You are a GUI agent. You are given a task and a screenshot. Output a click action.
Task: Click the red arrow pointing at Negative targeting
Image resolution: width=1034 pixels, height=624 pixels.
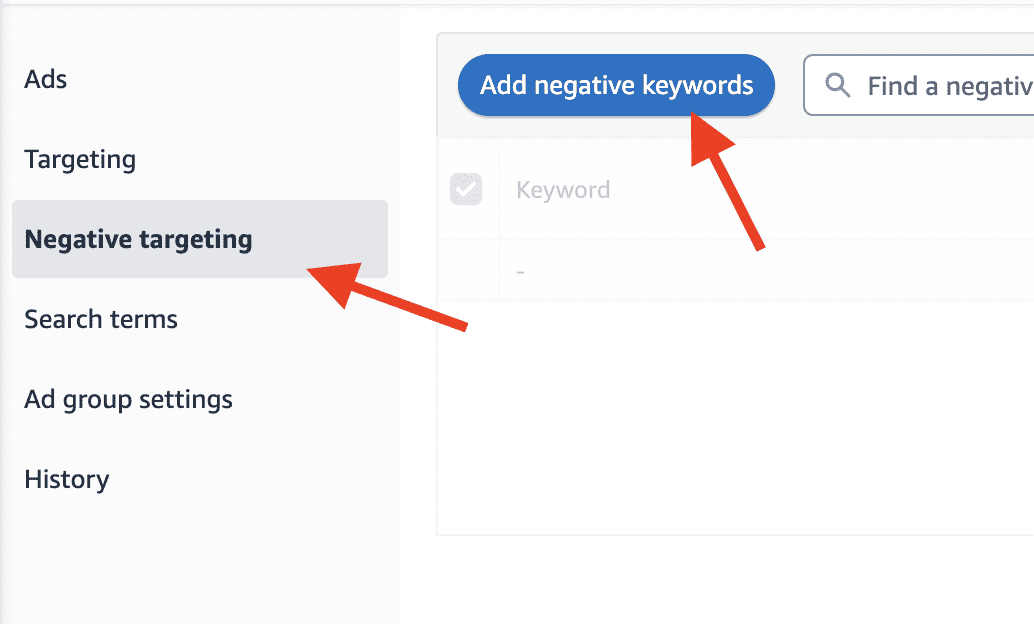point(386,295)
